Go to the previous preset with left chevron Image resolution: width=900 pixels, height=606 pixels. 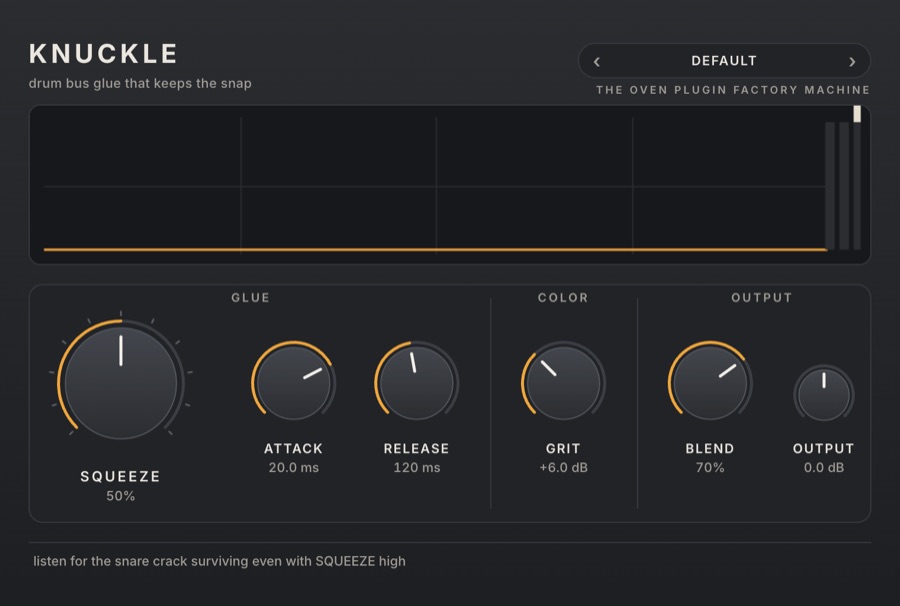(x=597, y=61)
